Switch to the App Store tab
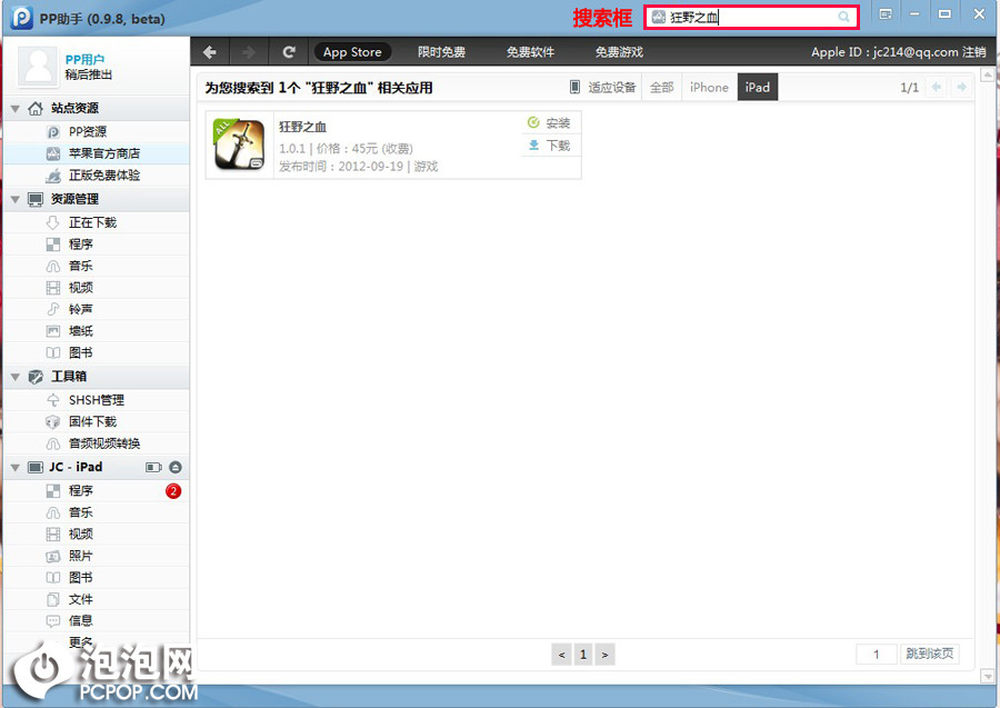1000x708 pixels. point(352,52)
